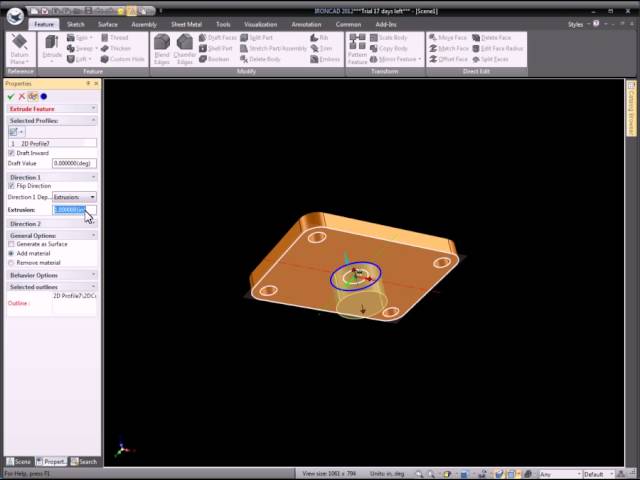Open the Styles menu
This screenshot has height=480, width=640.
[x=576, y=24]
